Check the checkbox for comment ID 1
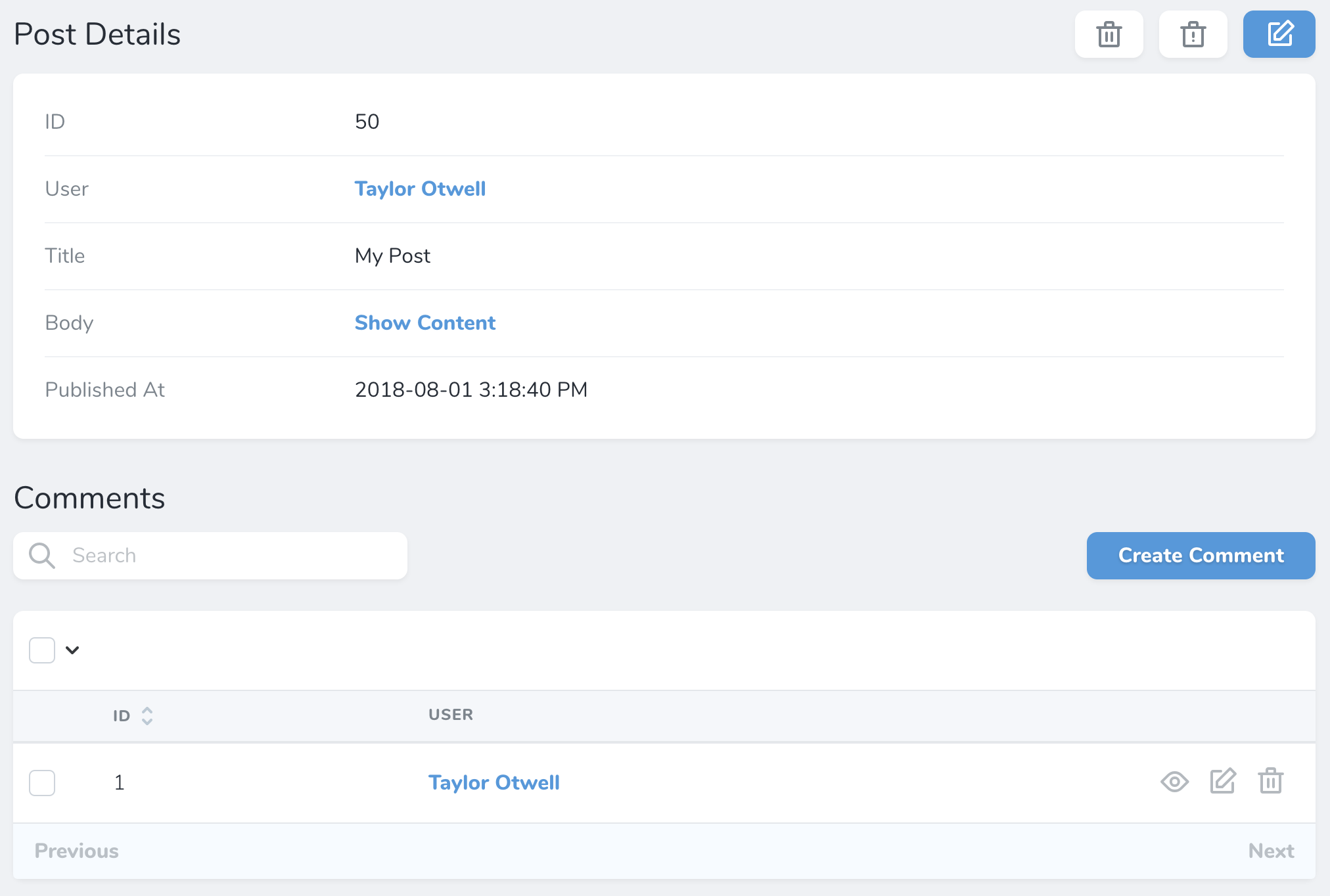 click(42, 782)
